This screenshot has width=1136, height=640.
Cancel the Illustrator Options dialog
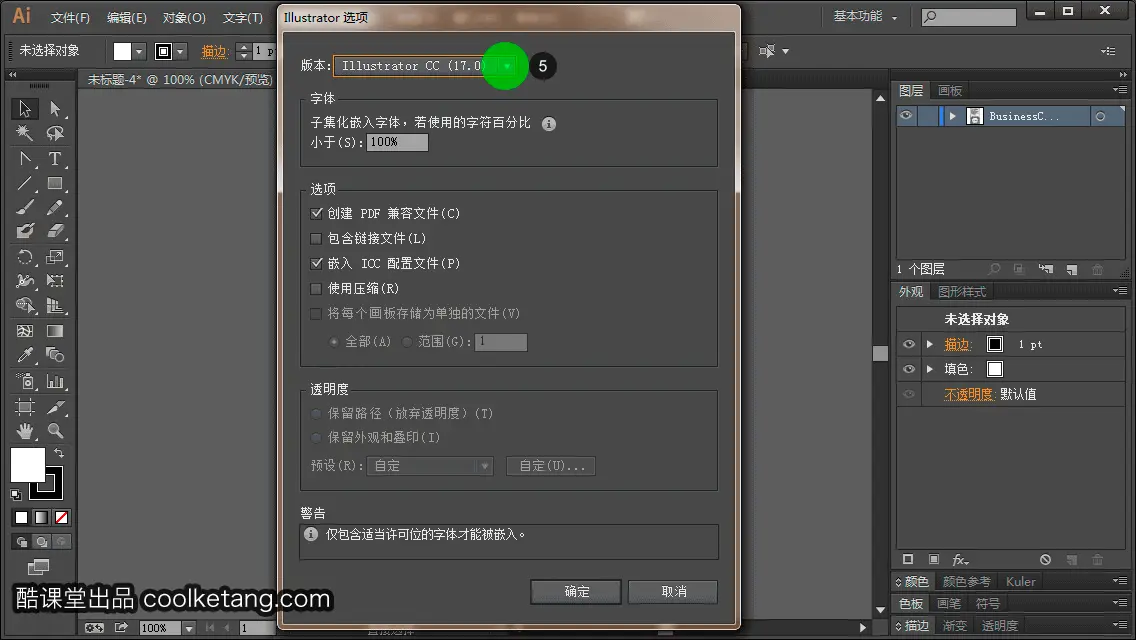673,591
